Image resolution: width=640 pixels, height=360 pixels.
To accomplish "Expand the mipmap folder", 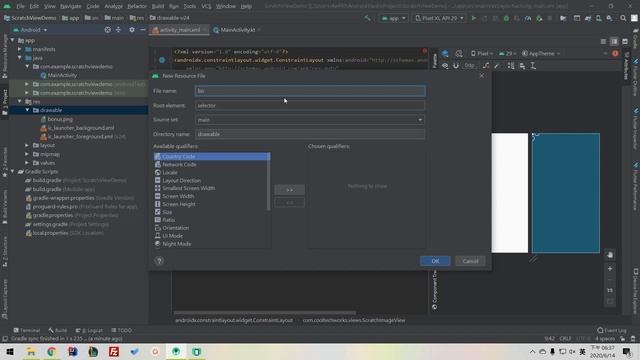I will coord(27,154).
